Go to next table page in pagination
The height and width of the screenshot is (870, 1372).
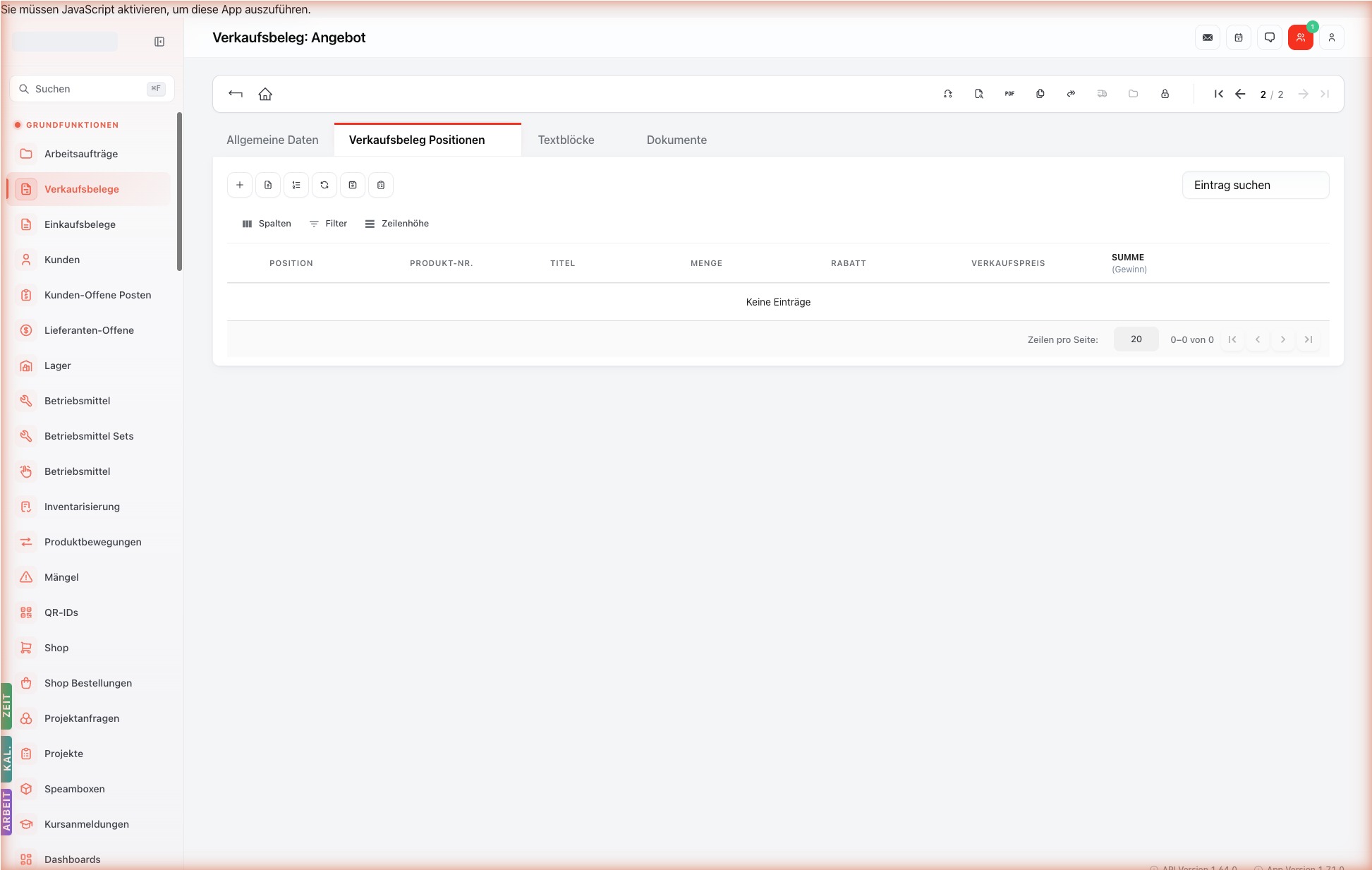coord(1282,339)
